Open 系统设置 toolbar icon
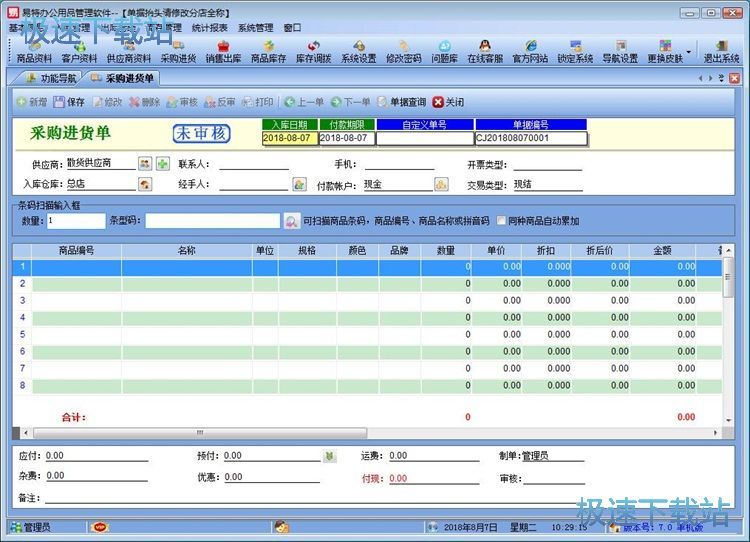This screenshot has width=750, height=542. click(359, 52)
